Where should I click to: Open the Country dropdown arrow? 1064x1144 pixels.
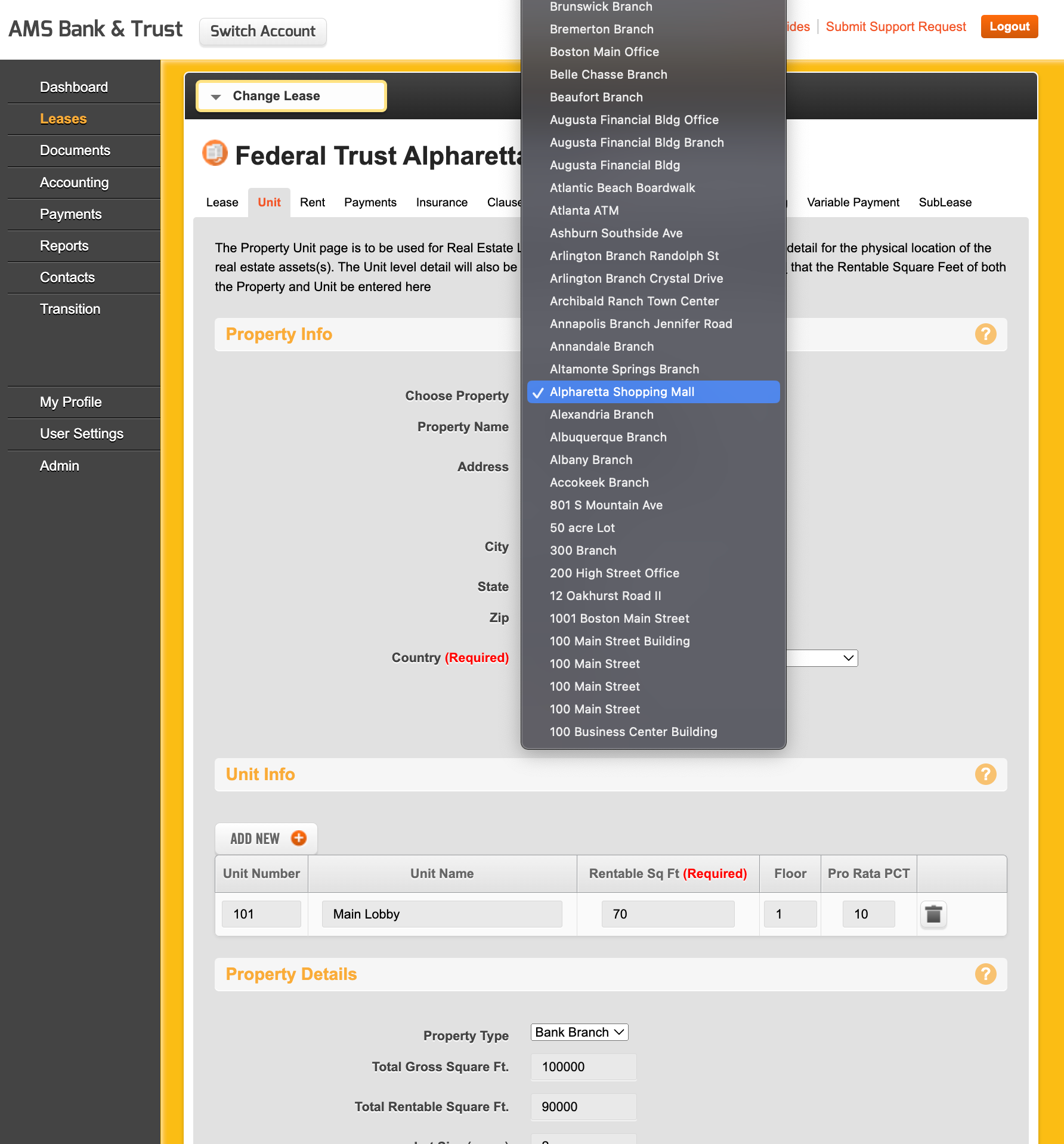848,658
